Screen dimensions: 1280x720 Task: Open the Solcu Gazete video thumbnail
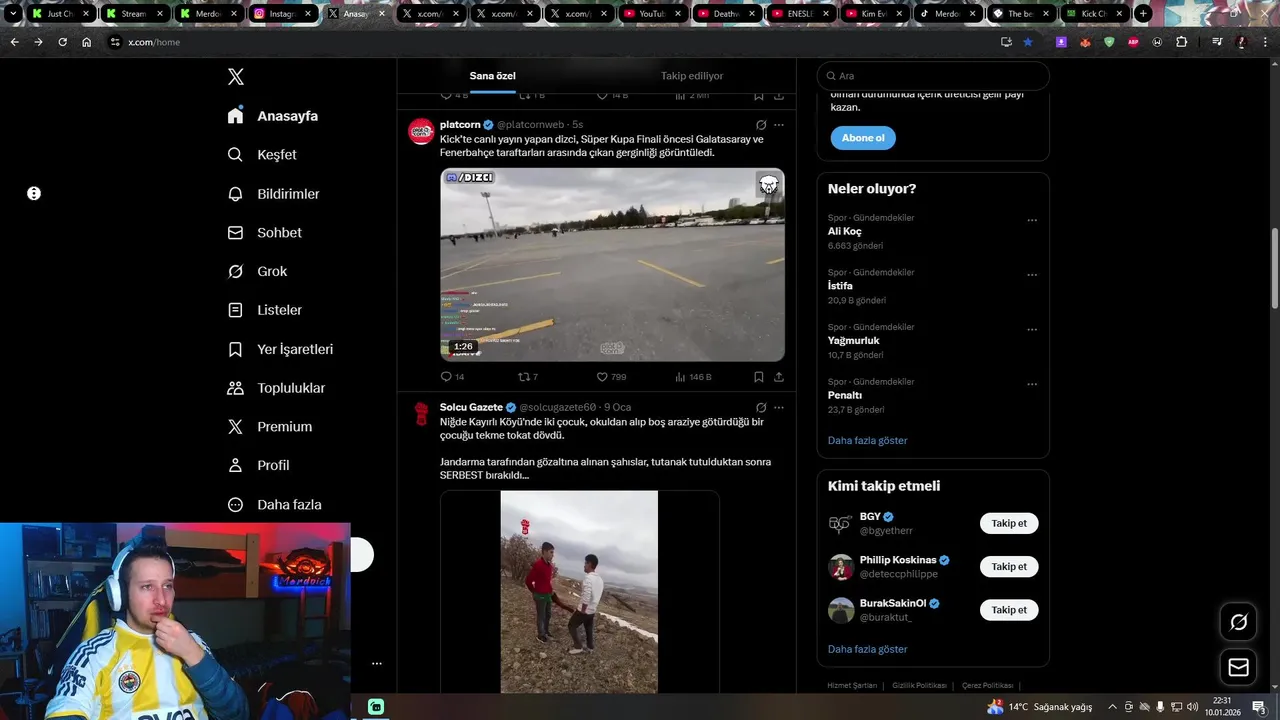[580, 592]
